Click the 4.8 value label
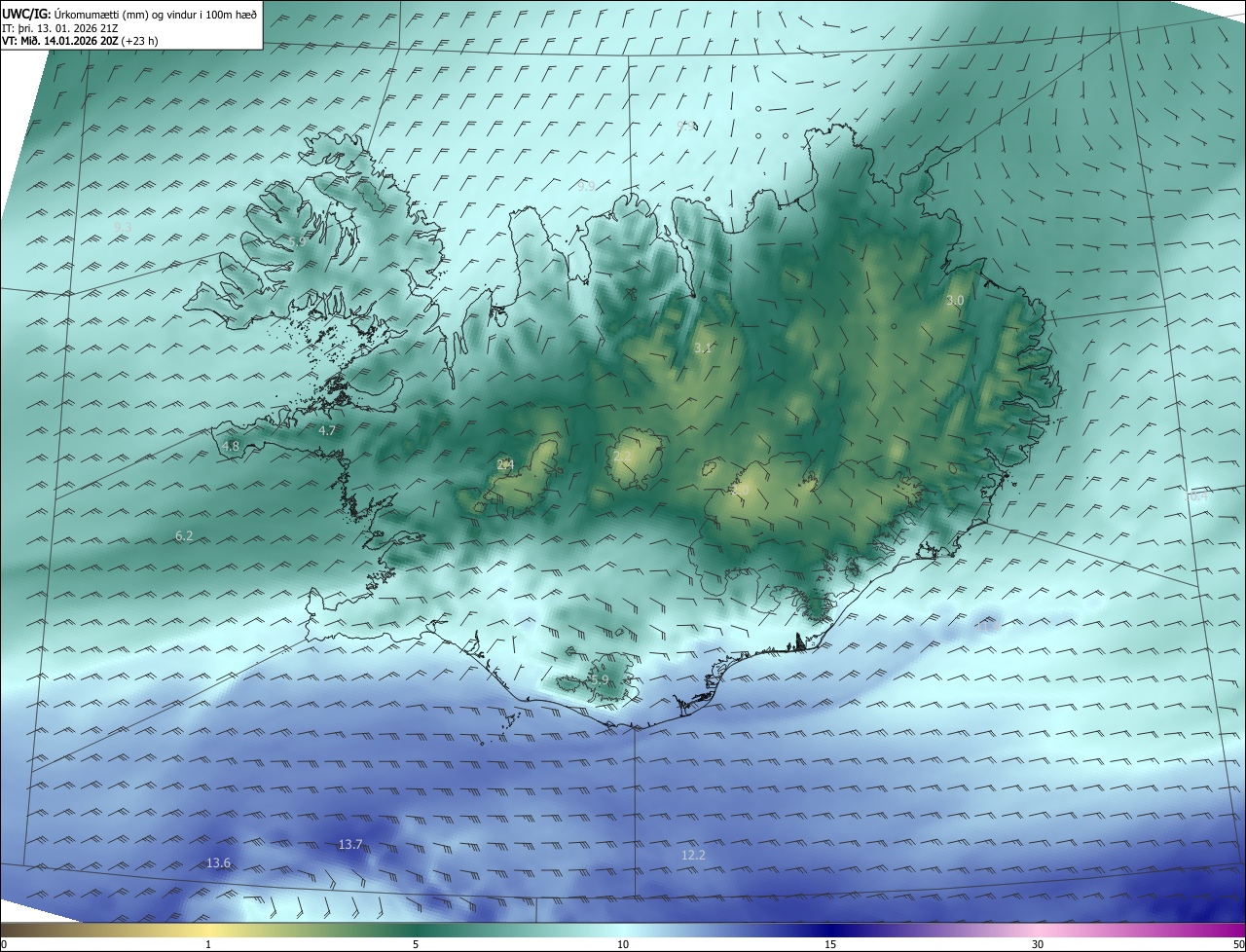Image resolution: width=1246 pixels, height=952 pixels. click(x=231, y=446)
